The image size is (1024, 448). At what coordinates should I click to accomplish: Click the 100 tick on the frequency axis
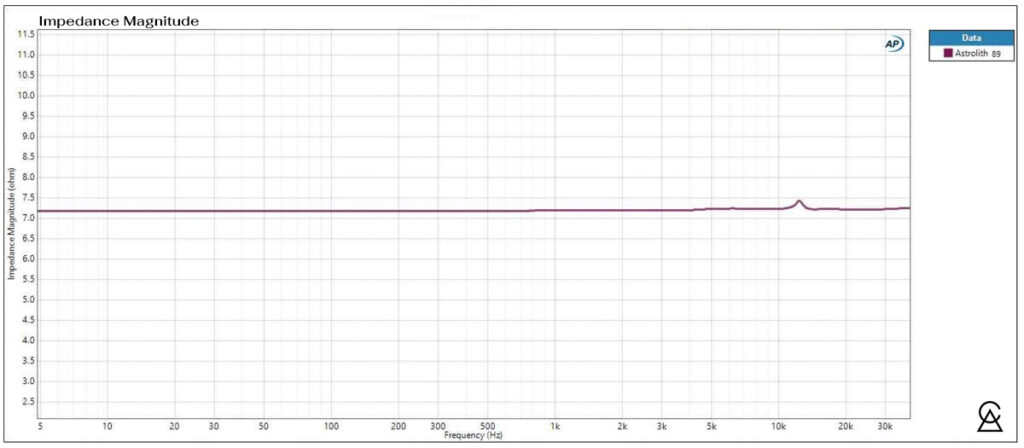331,426
